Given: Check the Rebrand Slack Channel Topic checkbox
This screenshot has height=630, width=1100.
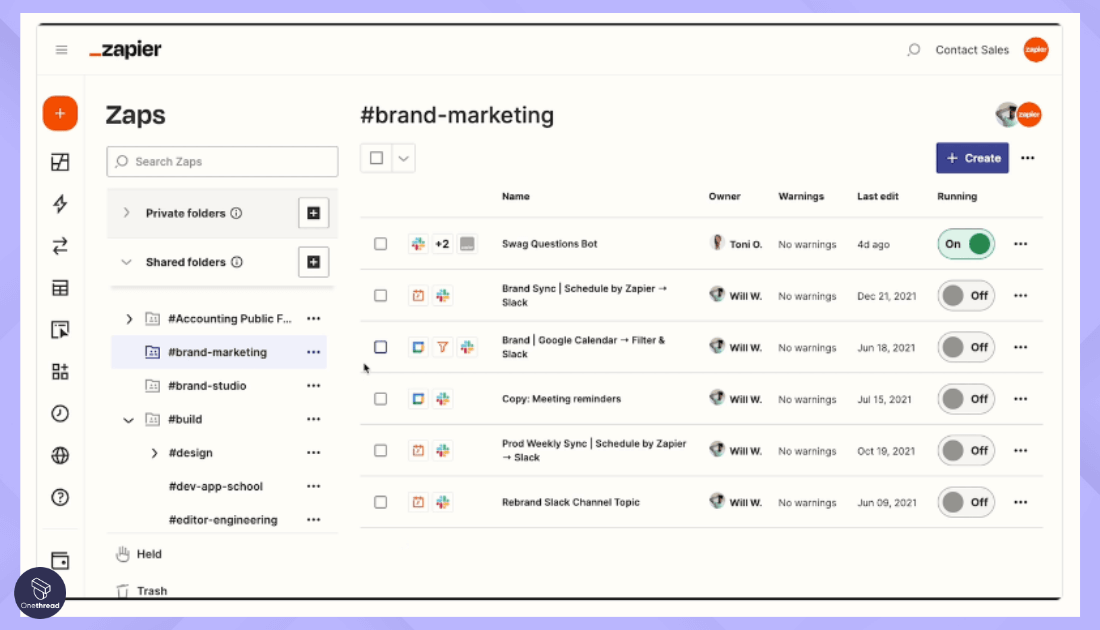Looking at the screenshot, I should (381, 502).
